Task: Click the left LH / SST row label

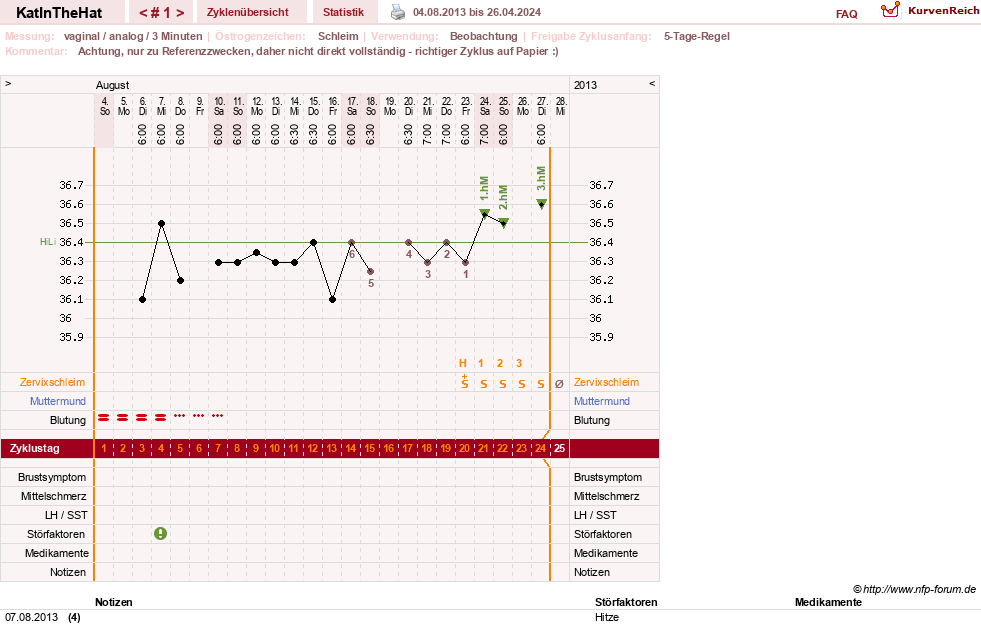Action: click(x=67, y=515)
